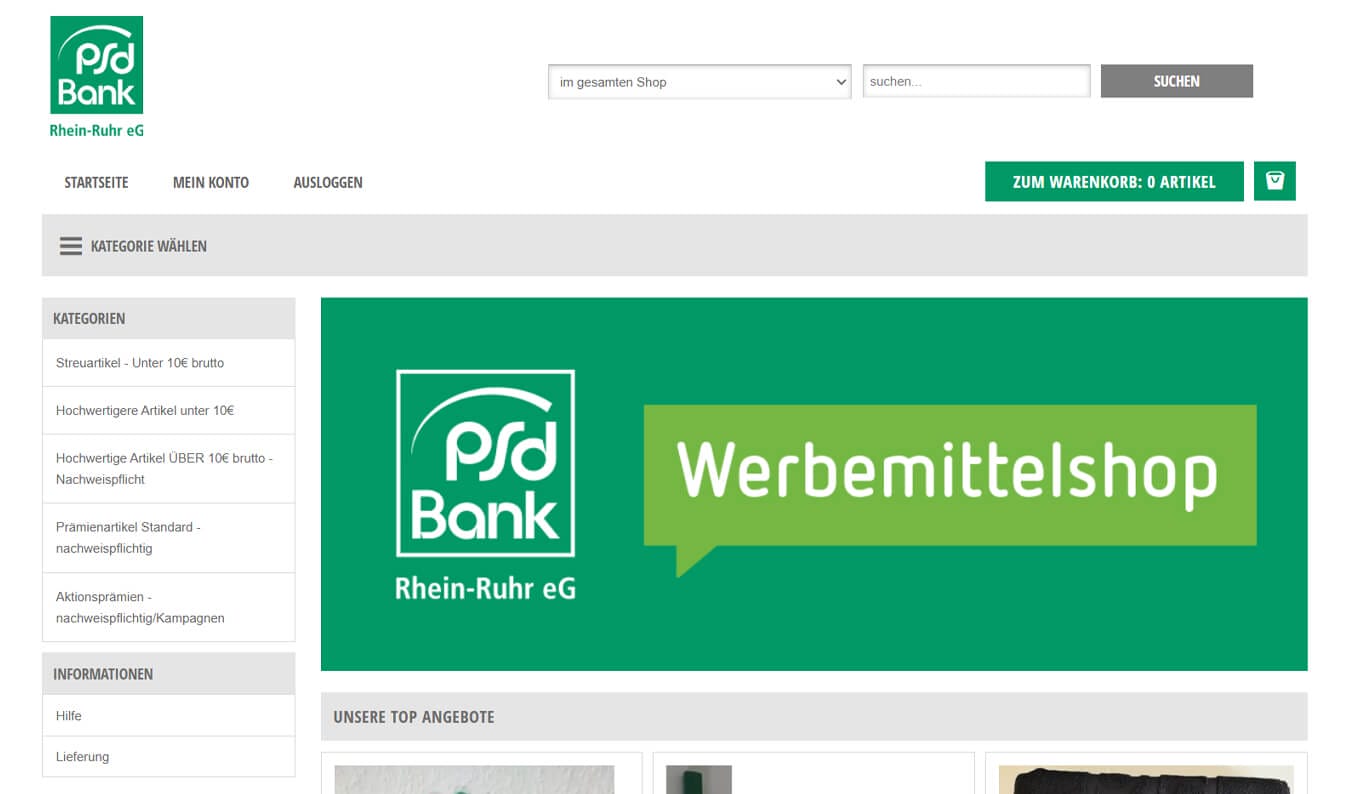Click the PSD Bank logo in header
1351x794 pixels.
tap(97, 77)
